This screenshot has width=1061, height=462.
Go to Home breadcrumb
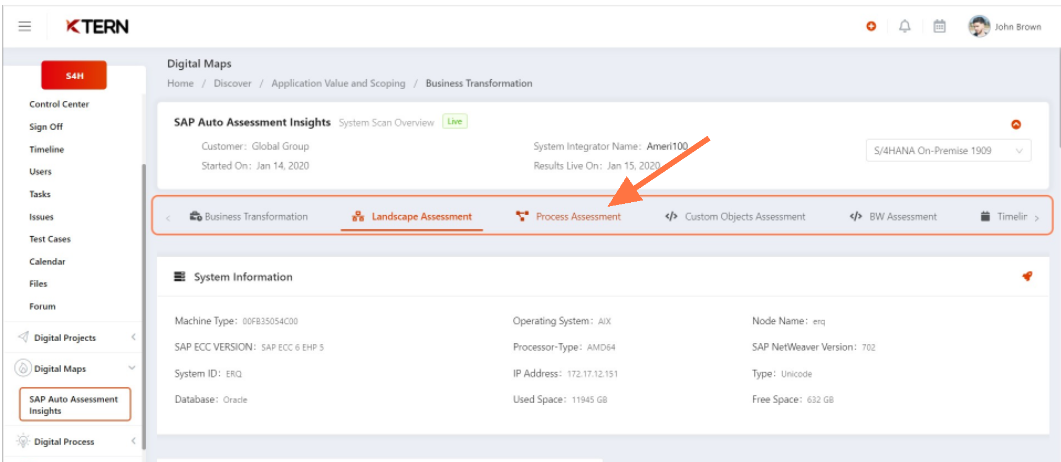(181, 83)
